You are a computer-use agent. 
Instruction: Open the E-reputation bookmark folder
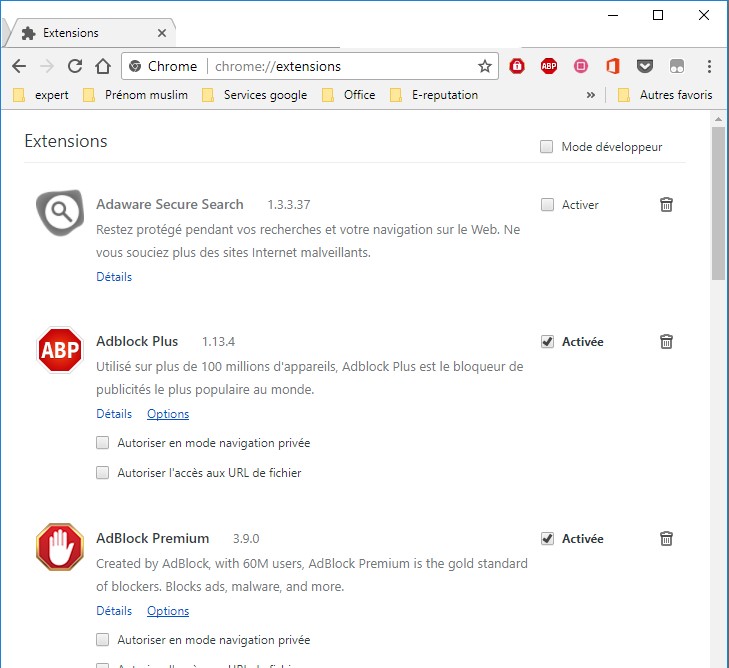(x=434, y=95)
